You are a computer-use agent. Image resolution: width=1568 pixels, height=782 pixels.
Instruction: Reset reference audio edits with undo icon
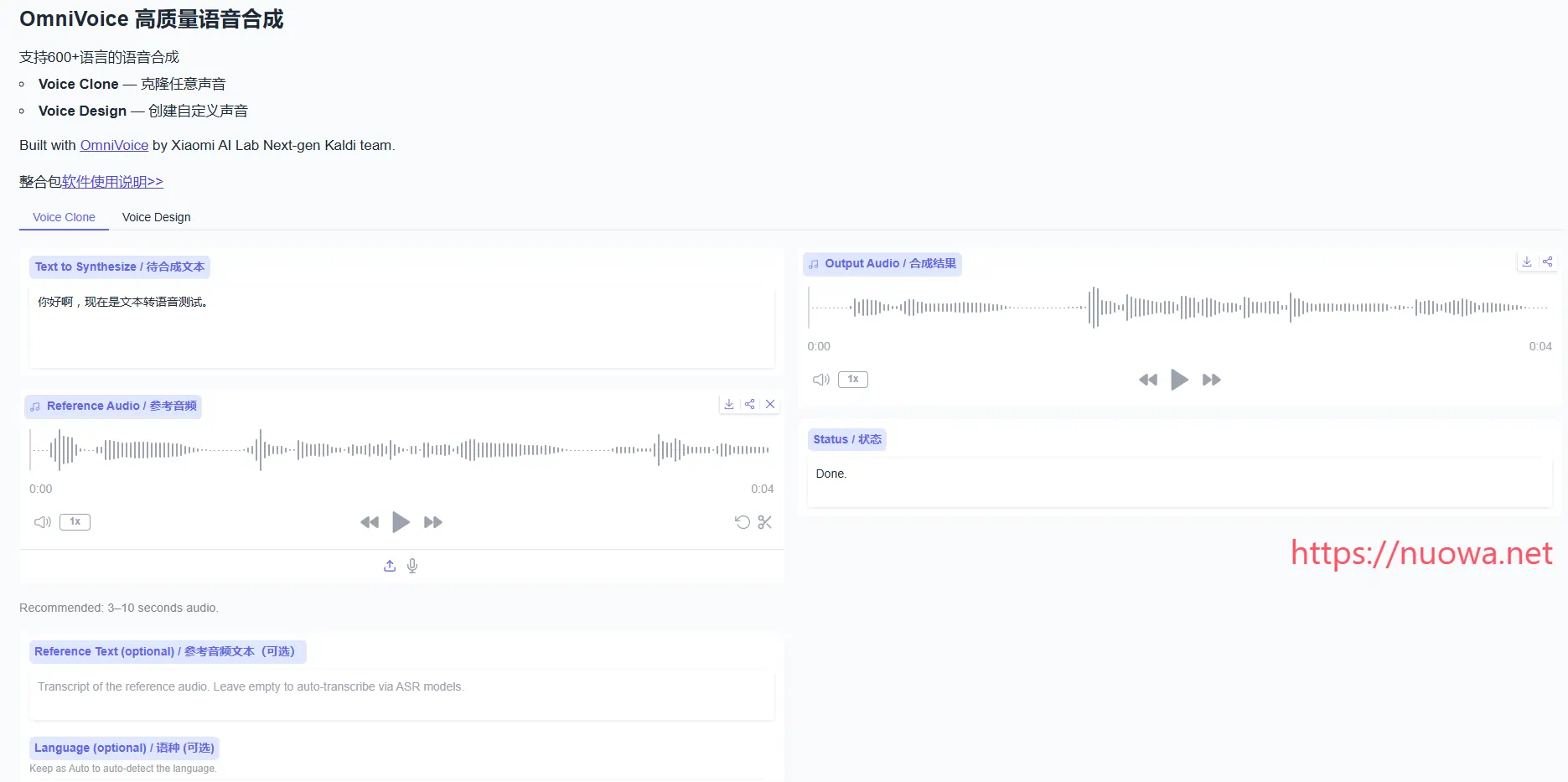(x=742, y=521)
